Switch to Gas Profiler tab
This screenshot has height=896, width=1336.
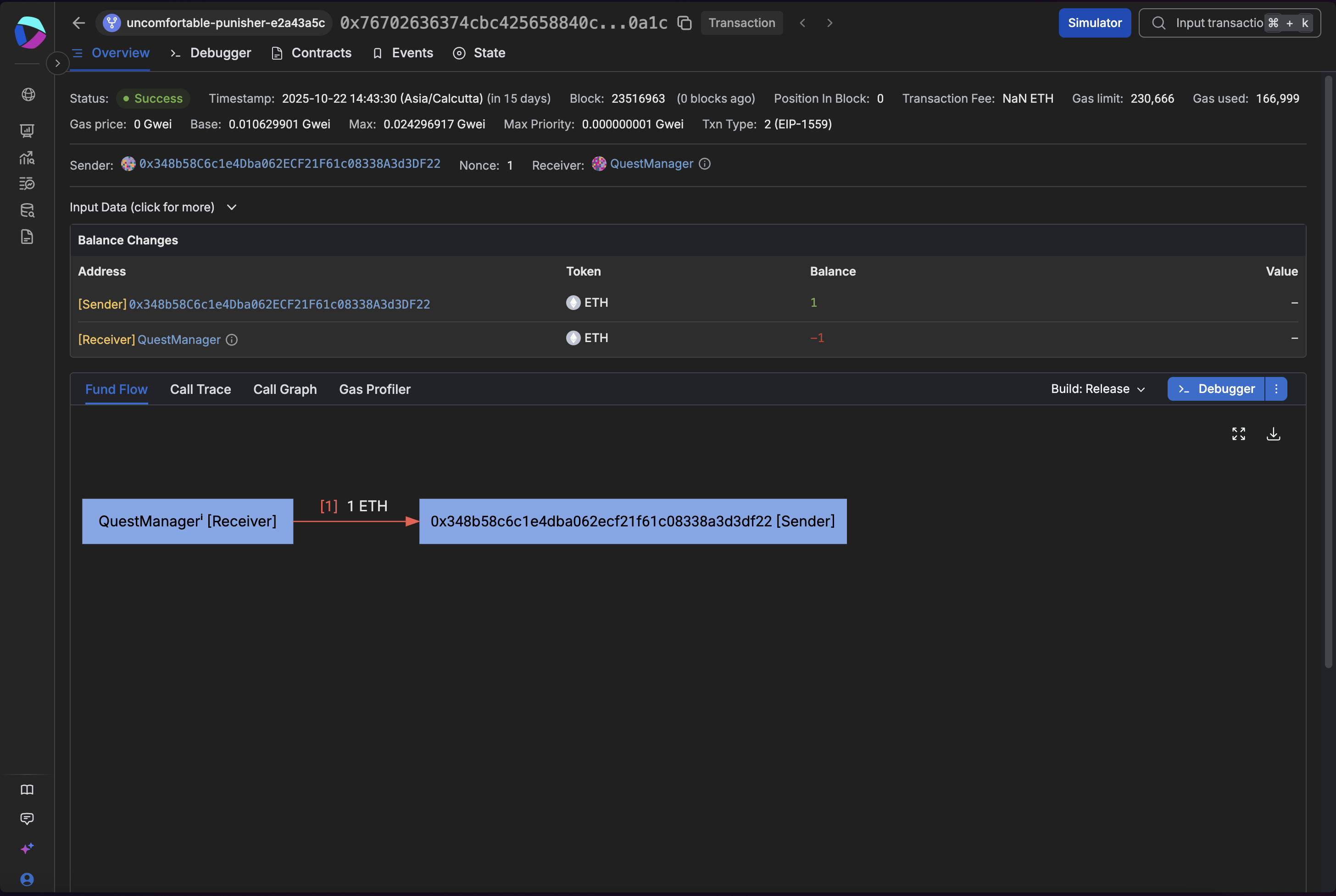(374, 389)
